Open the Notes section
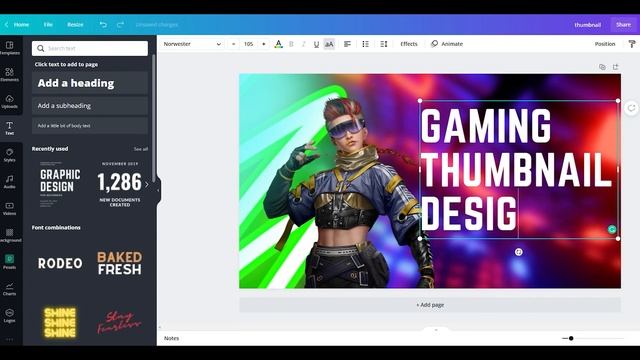Image resolution: width=640 pixels, height=360 pixels. (171, 338)
